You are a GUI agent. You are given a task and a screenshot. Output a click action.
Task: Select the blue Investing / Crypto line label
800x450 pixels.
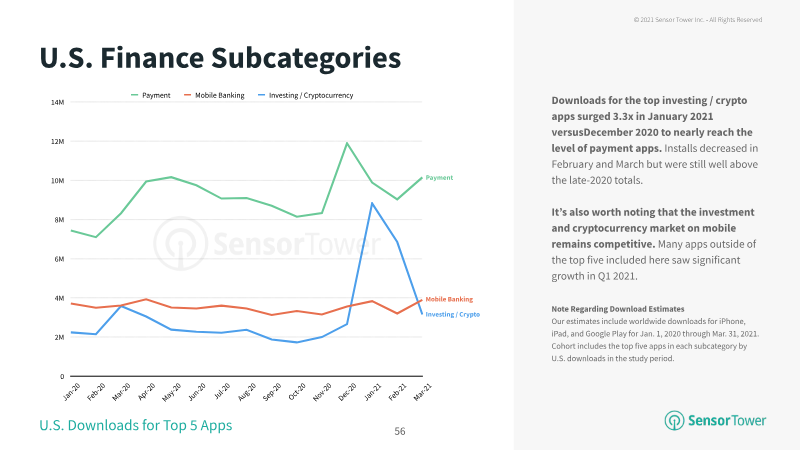453,314
